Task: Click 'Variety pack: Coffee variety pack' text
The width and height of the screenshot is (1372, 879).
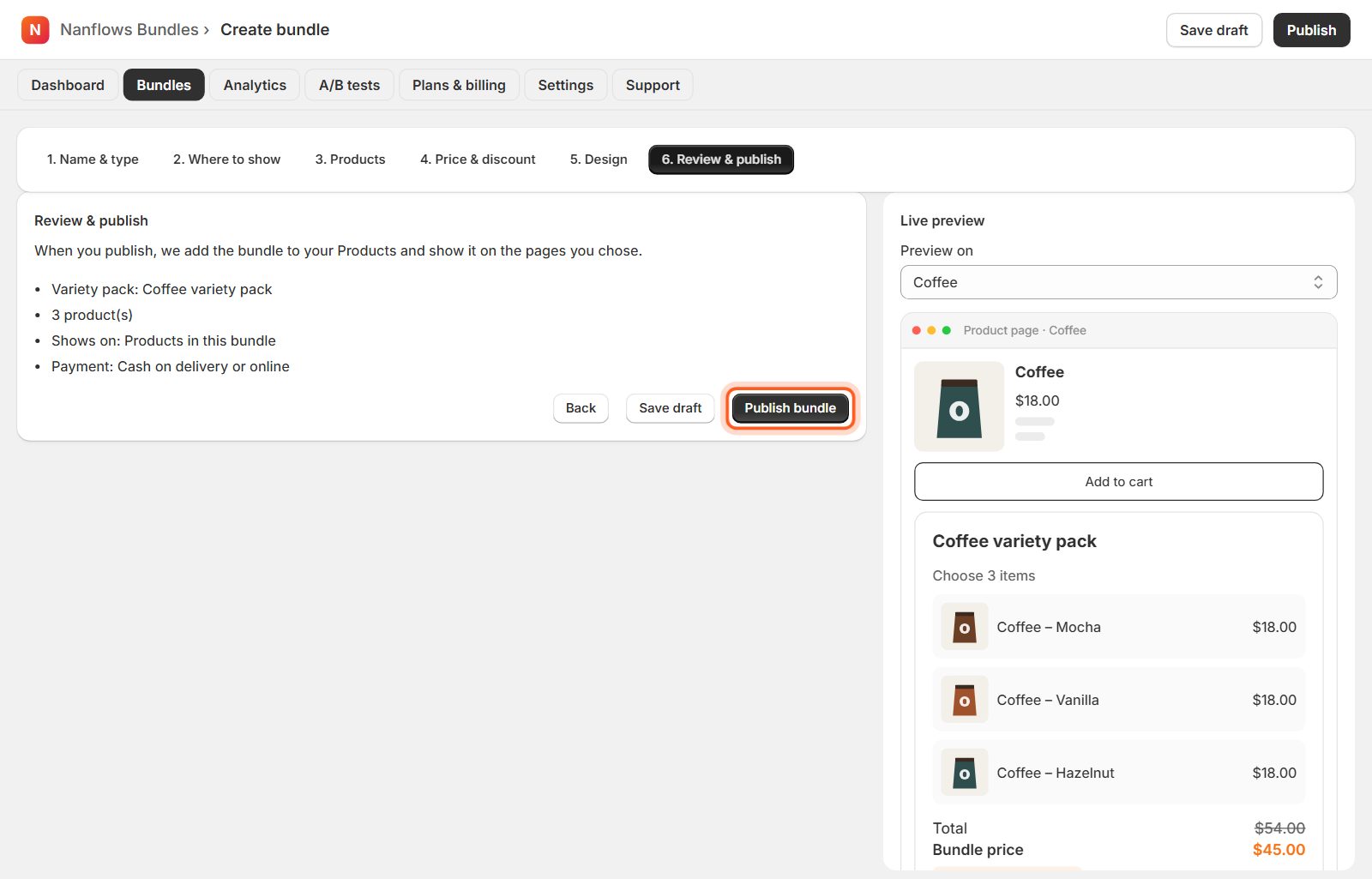Action: click(161, 289)
